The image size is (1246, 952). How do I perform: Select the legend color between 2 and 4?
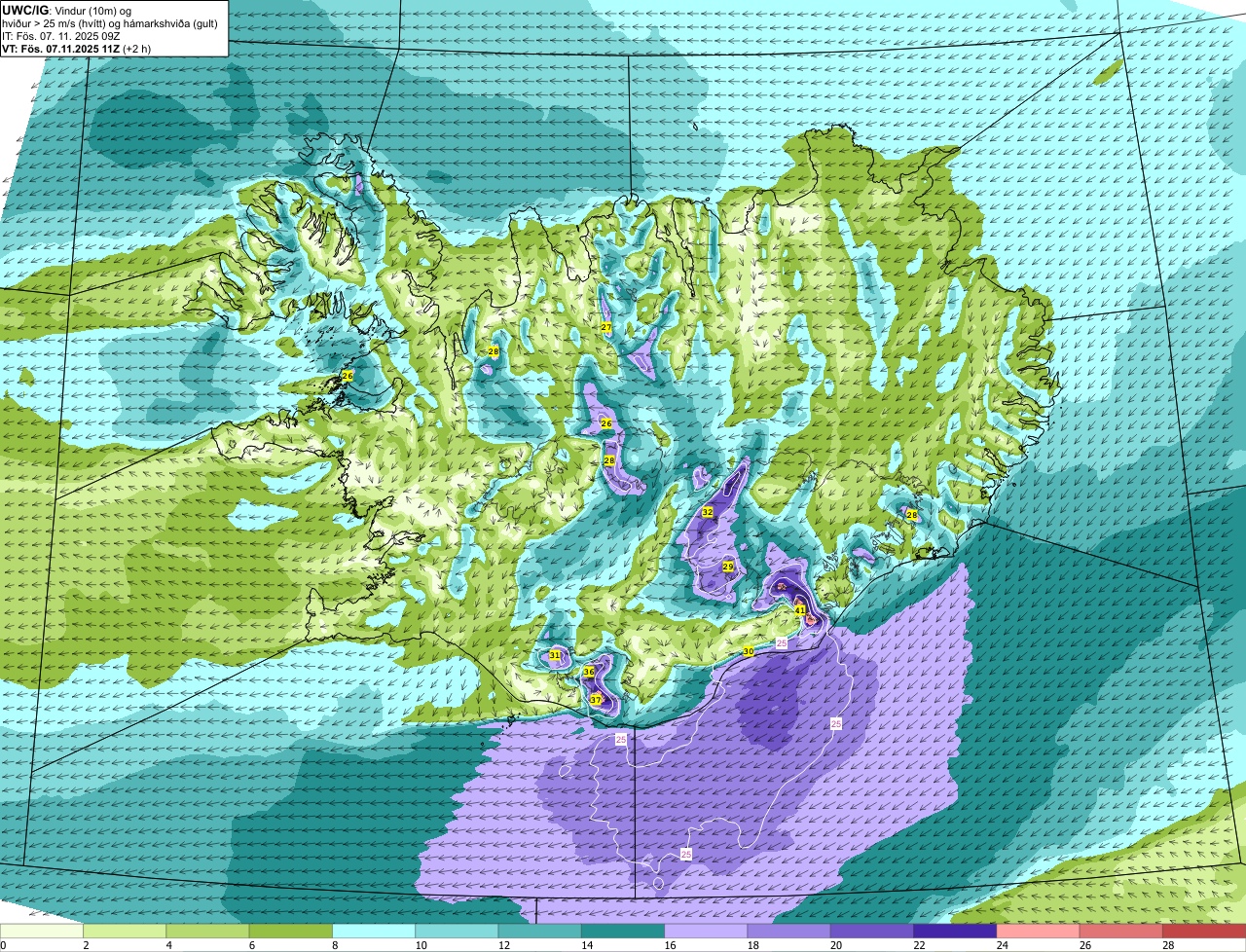(125, 932)
